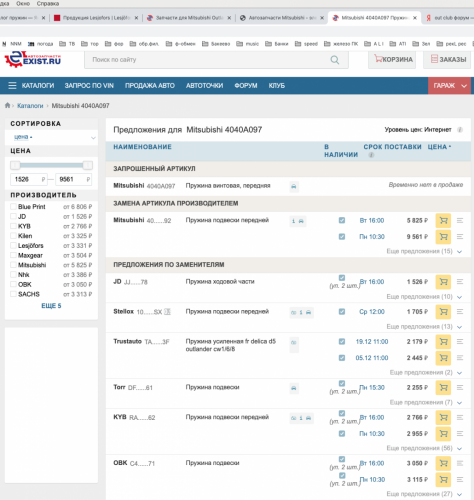
Task: Click the search magnifier icon
Action: point(335,60)
